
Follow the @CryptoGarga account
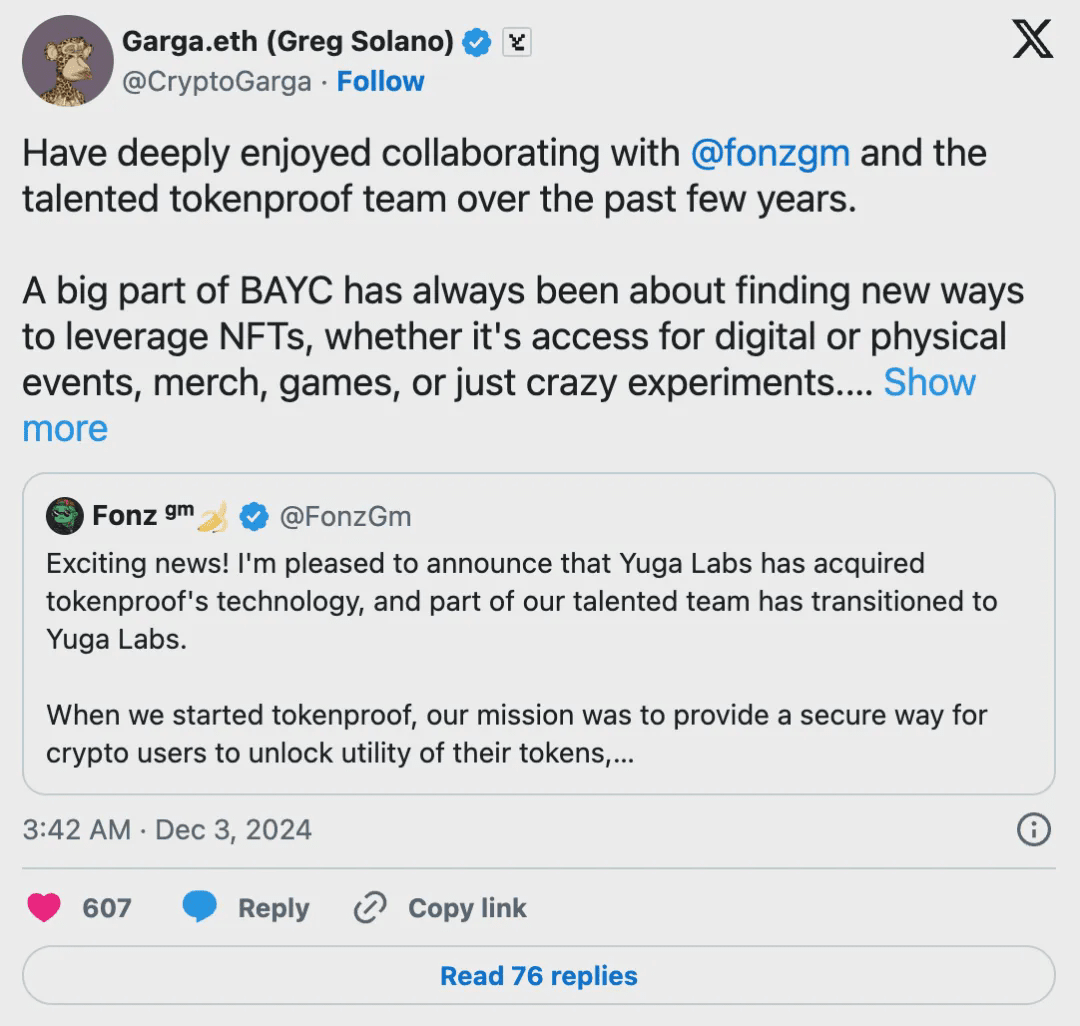pos(380,82)
